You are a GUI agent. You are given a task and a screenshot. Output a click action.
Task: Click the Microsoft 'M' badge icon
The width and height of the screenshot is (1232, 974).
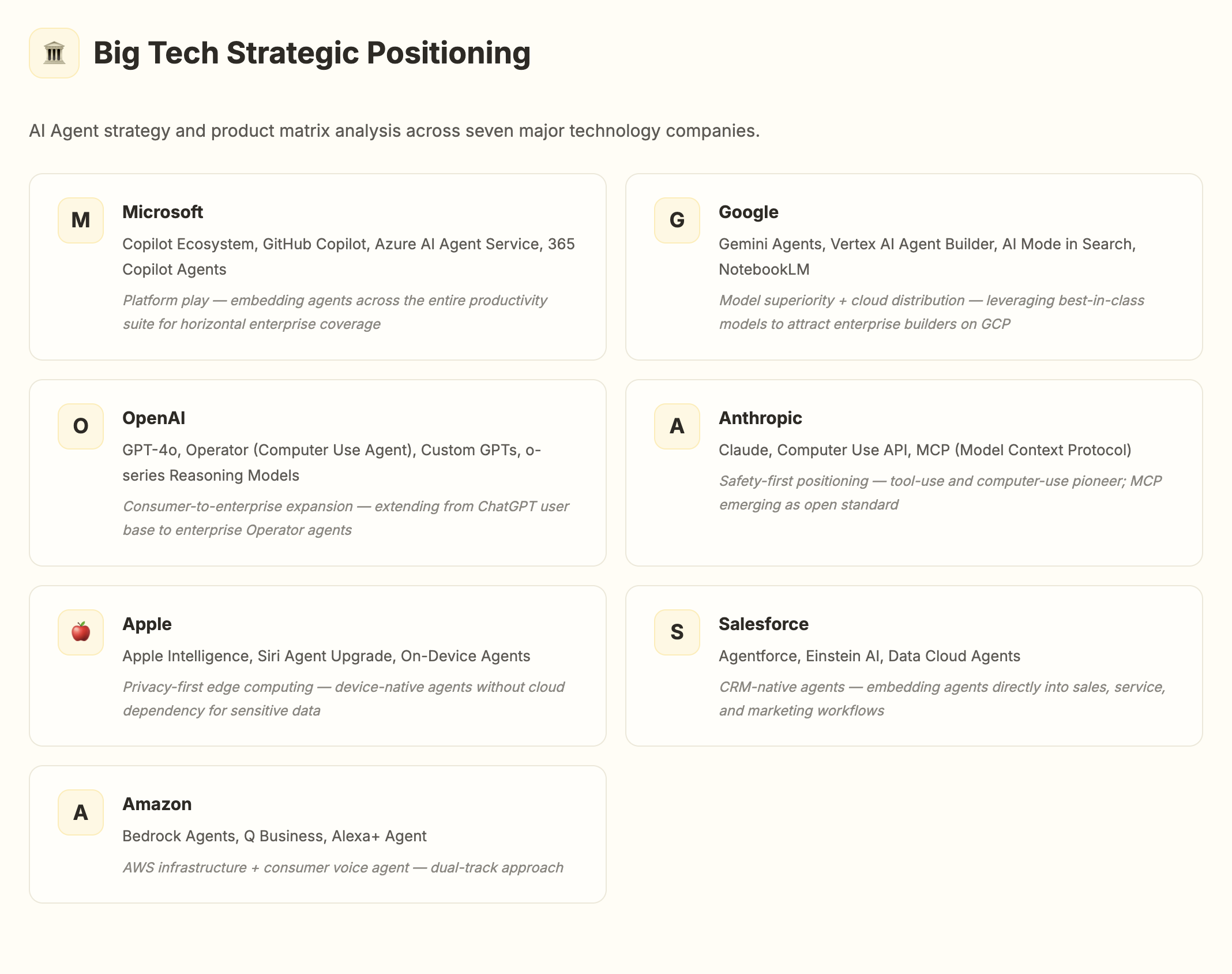[81, 220]
